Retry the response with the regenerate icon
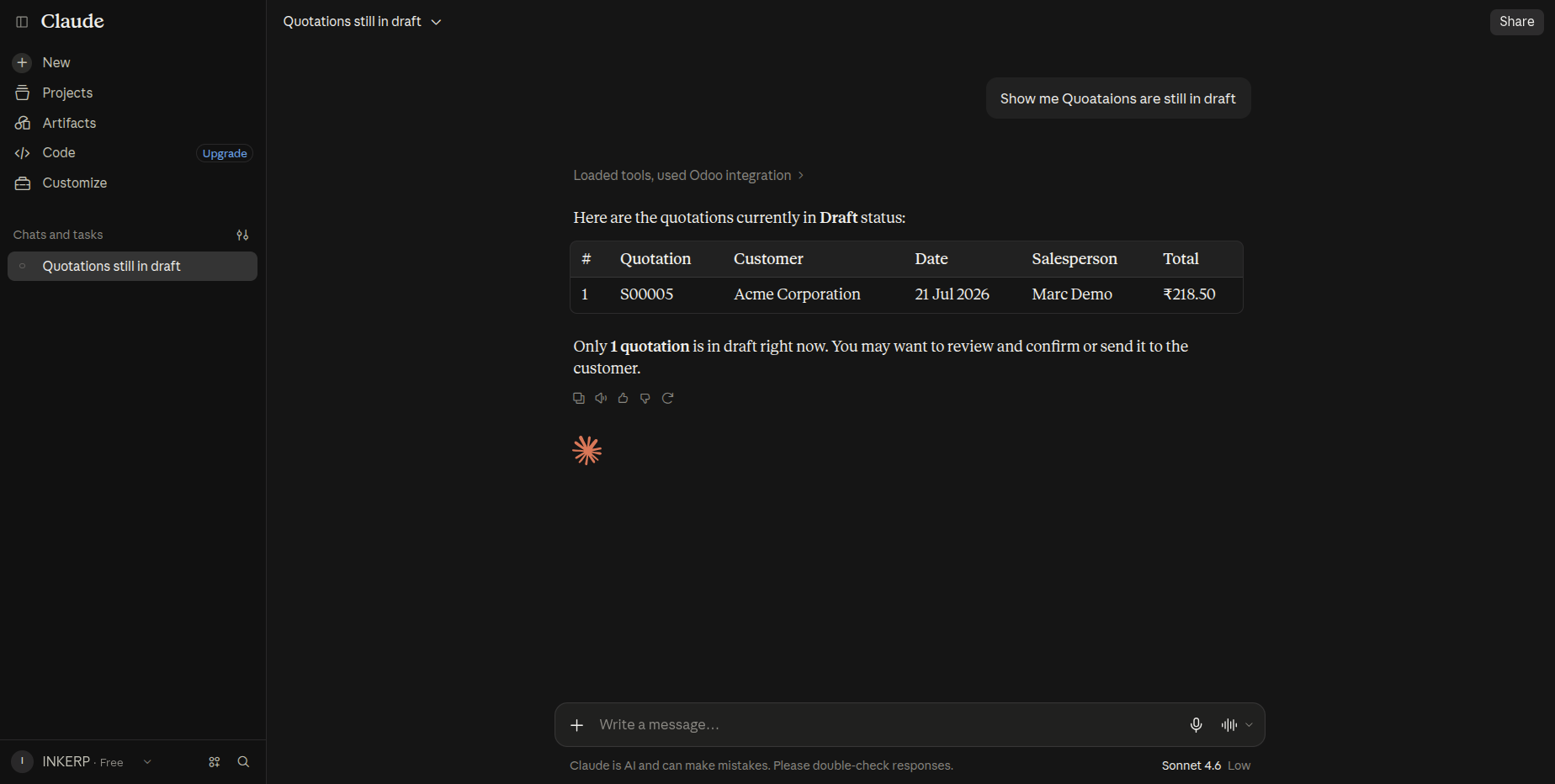1555x784 pixels. pos(667,398)
